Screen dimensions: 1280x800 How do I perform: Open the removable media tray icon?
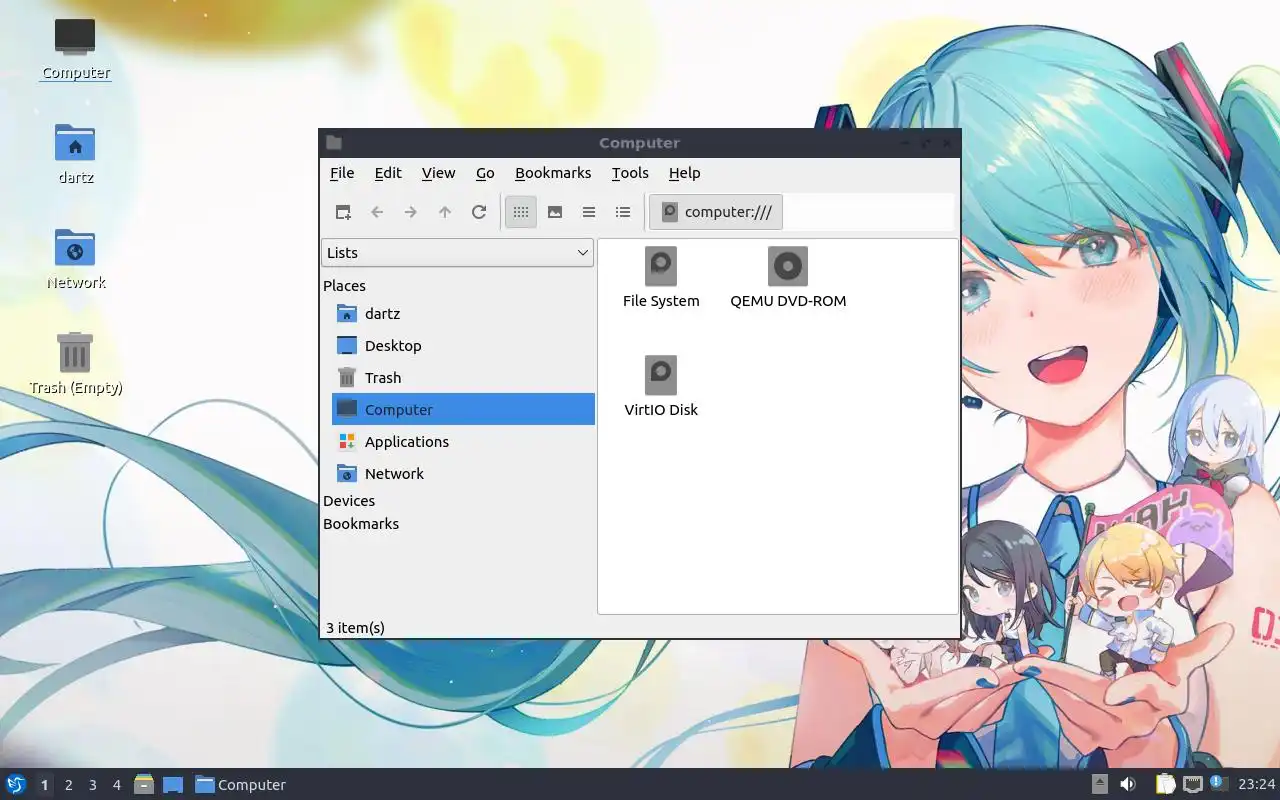click(1100, 784)
